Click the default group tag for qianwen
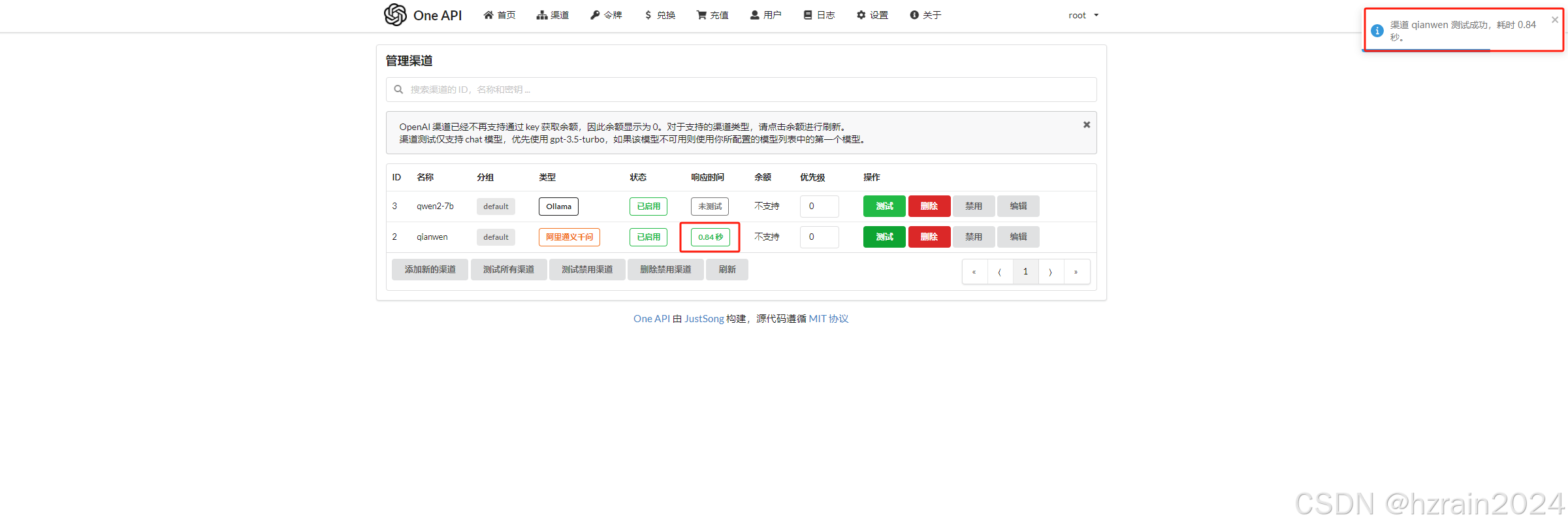The width and height of the screenshot is (1568, 530). pos(496,237)
